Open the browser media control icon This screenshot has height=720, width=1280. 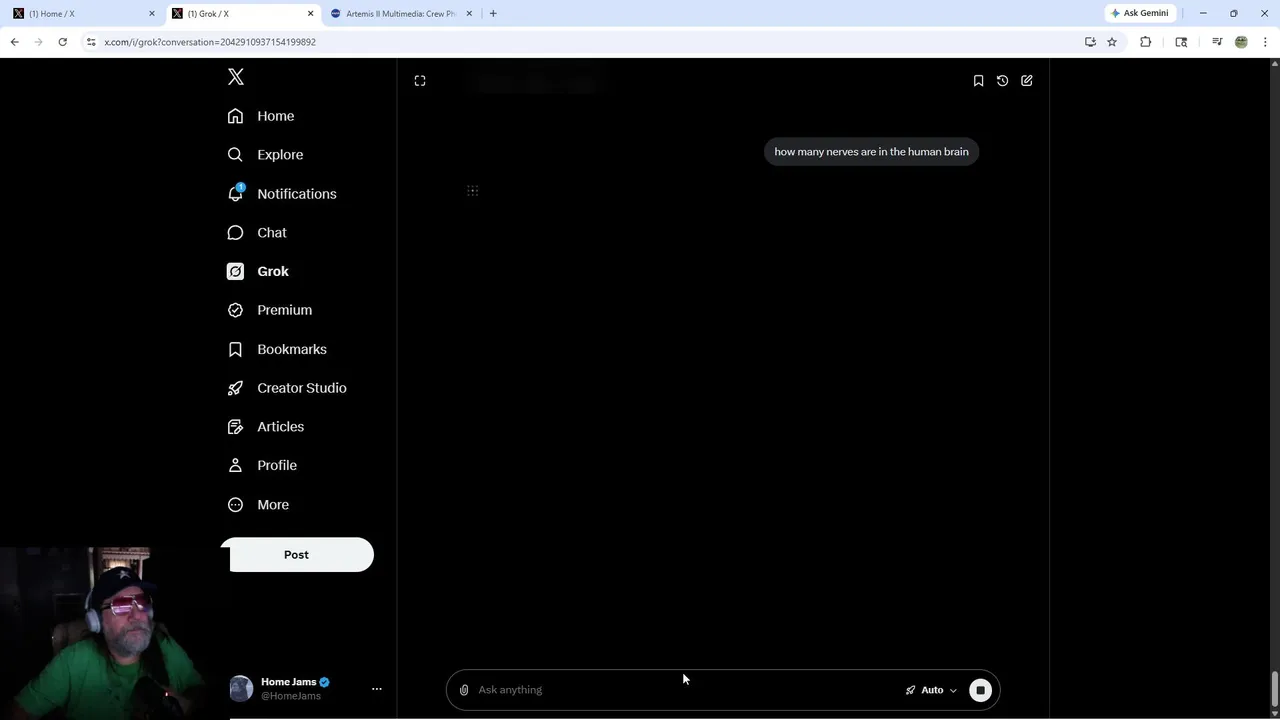[1217, 42]
